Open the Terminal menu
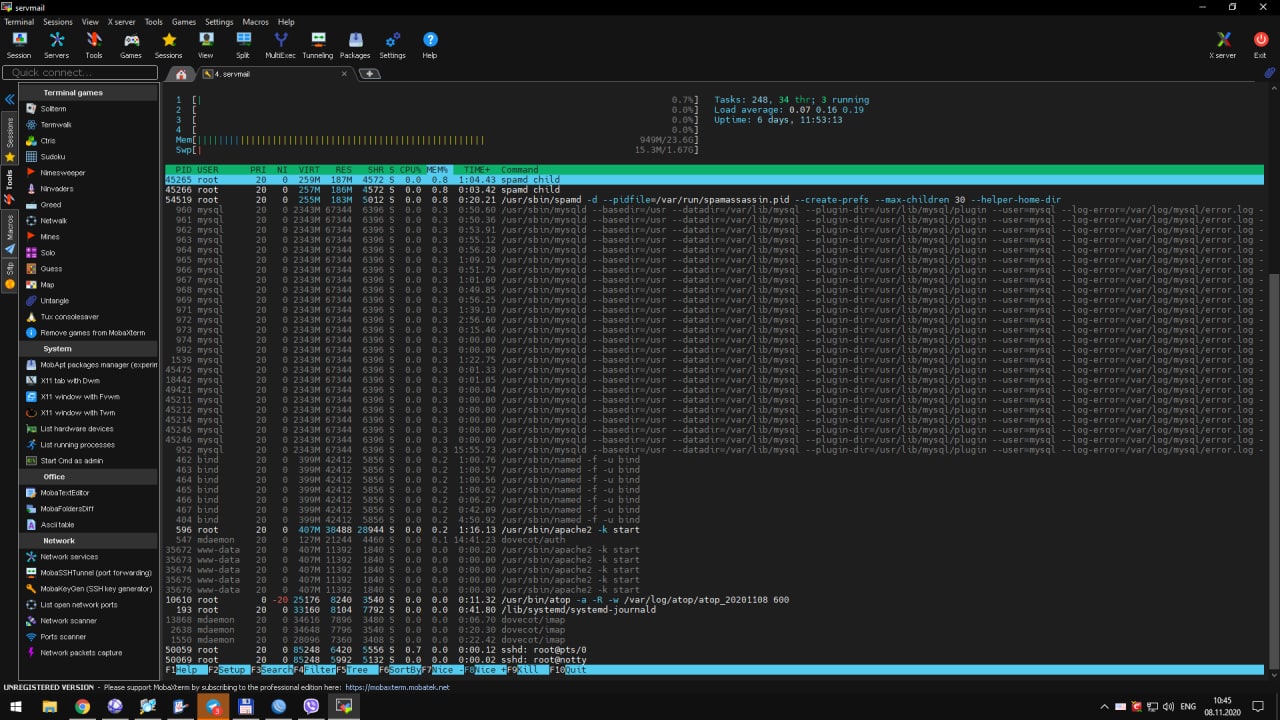The width and height of the screenshot is (1280, 720). pos(19,21)
